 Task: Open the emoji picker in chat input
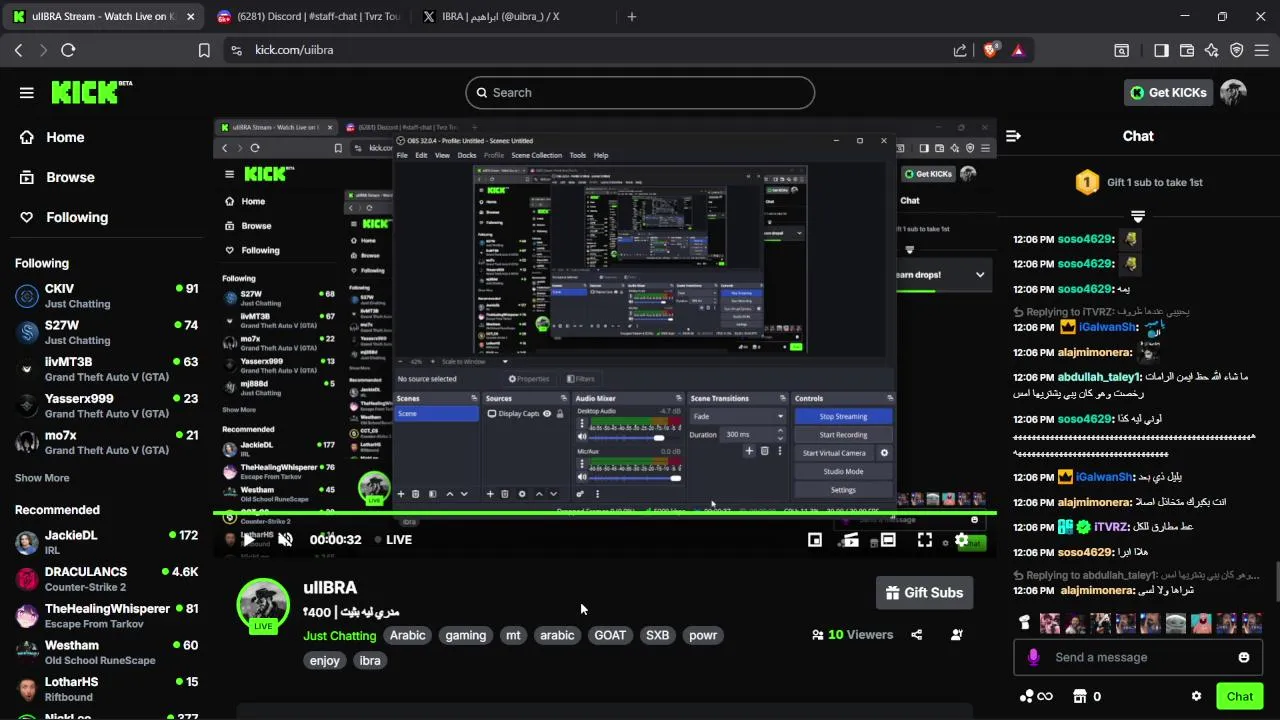tap(1244, 657)
